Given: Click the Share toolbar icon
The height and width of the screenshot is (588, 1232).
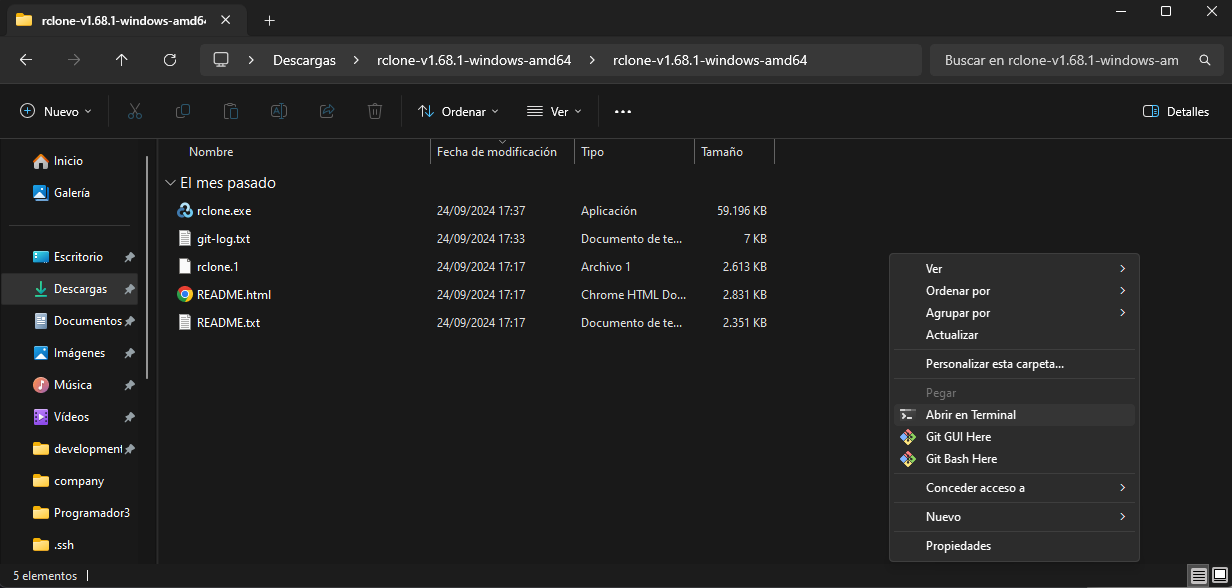Looking at the screenshot, I should click(327, 111).
